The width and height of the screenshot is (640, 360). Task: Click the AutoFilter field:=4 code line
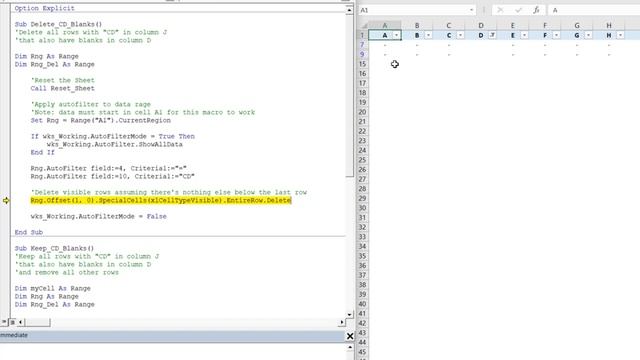pos(109,168)
